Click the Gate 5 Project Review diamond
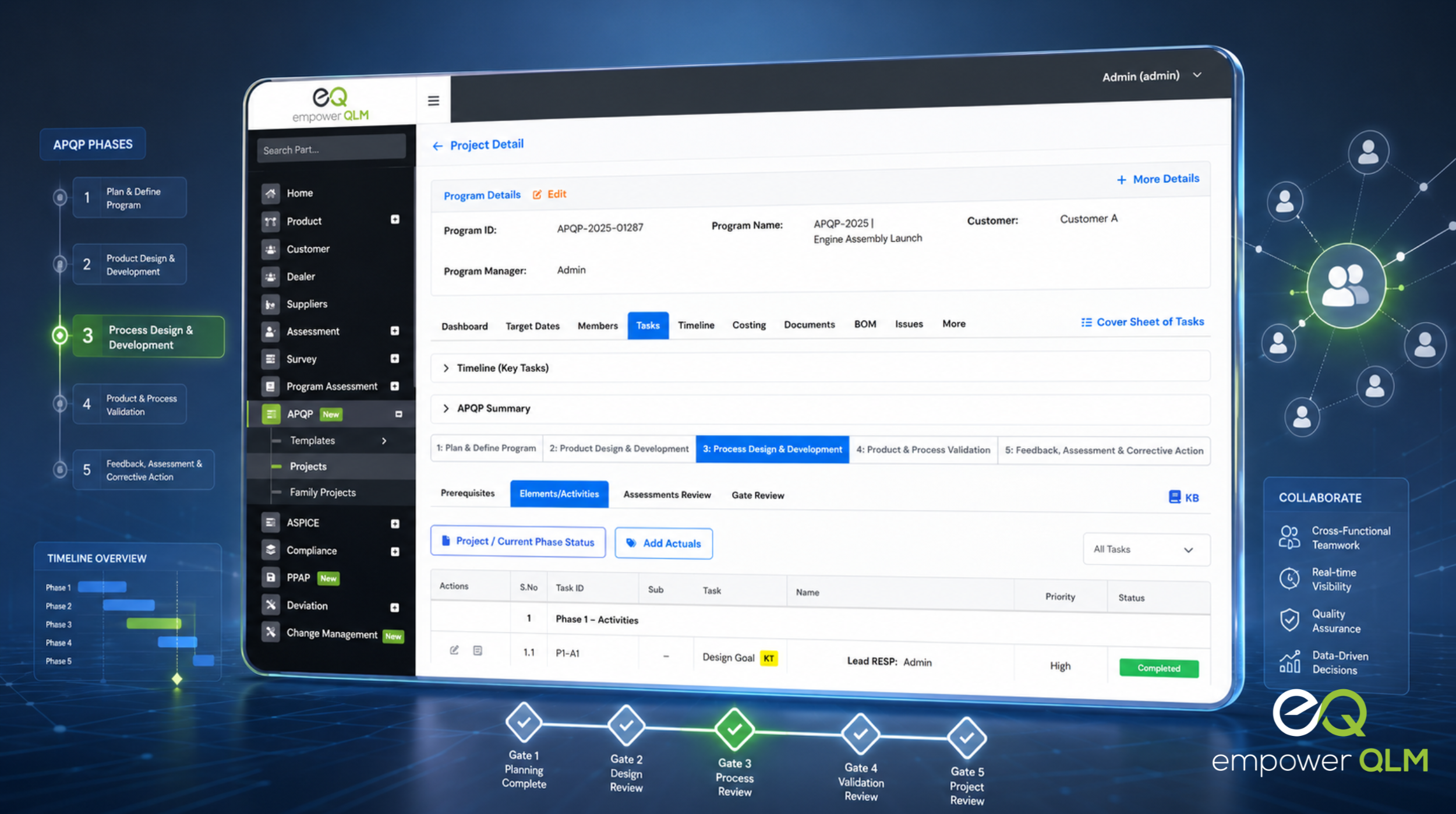 pos(967,738)
